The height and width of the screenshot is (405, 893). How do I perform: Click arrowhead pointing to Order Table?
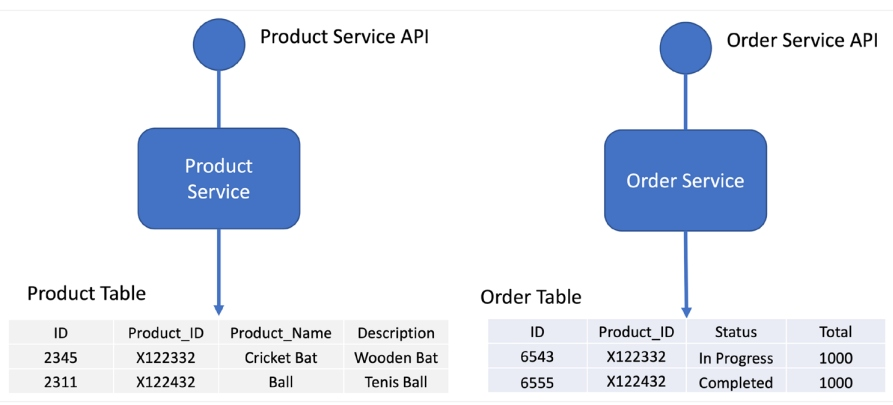685,311
